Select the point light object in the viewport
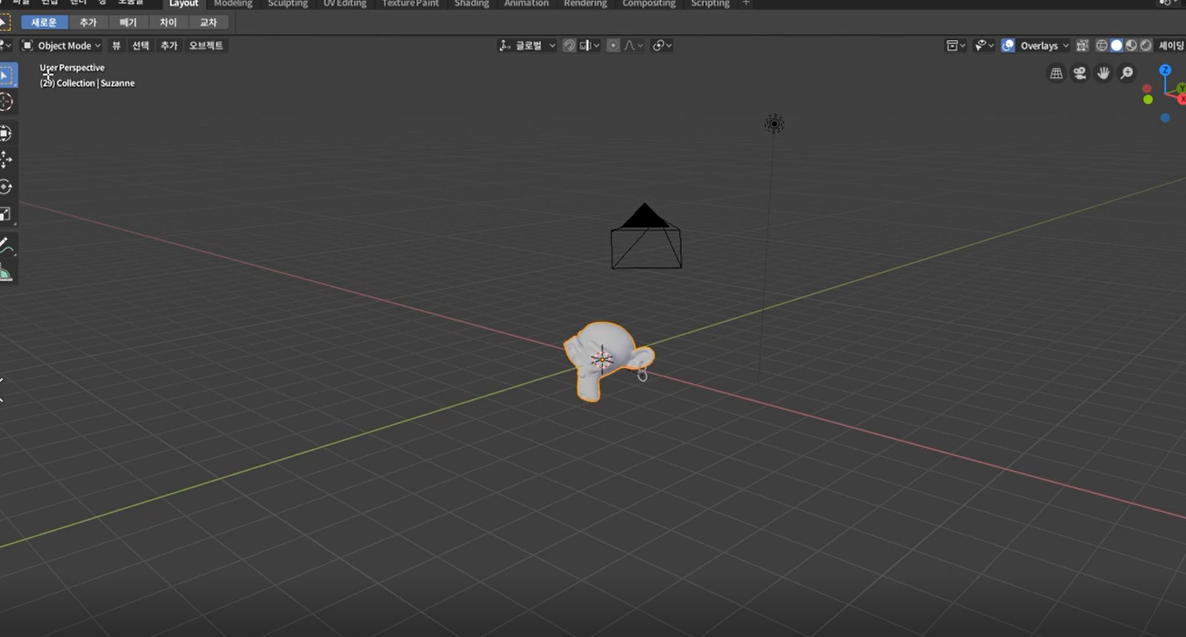The height and width of the screenshot is (637, 1186). [x=774, y=124]
